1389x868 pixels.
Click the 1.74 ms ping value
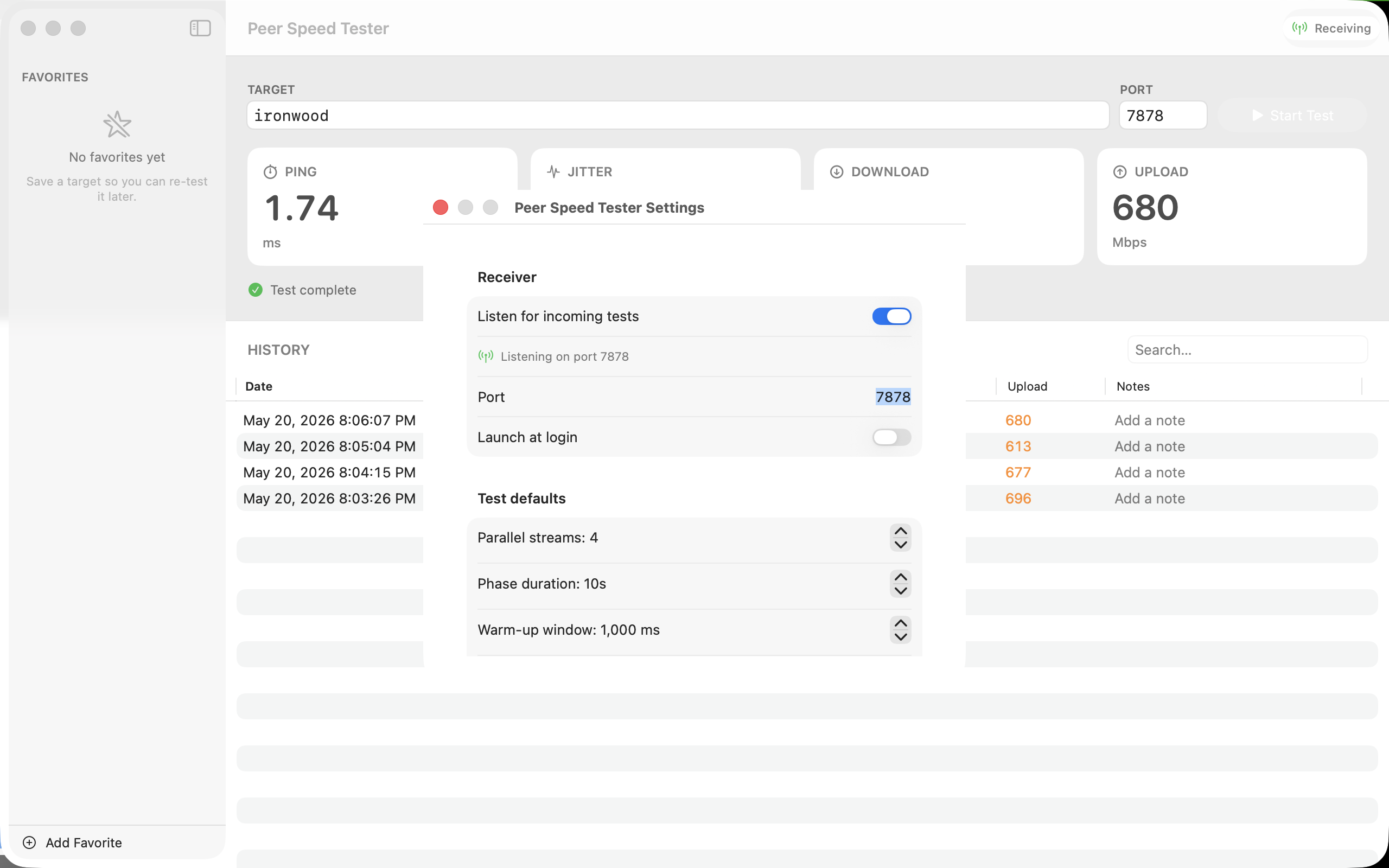click(x=301, y=208)
